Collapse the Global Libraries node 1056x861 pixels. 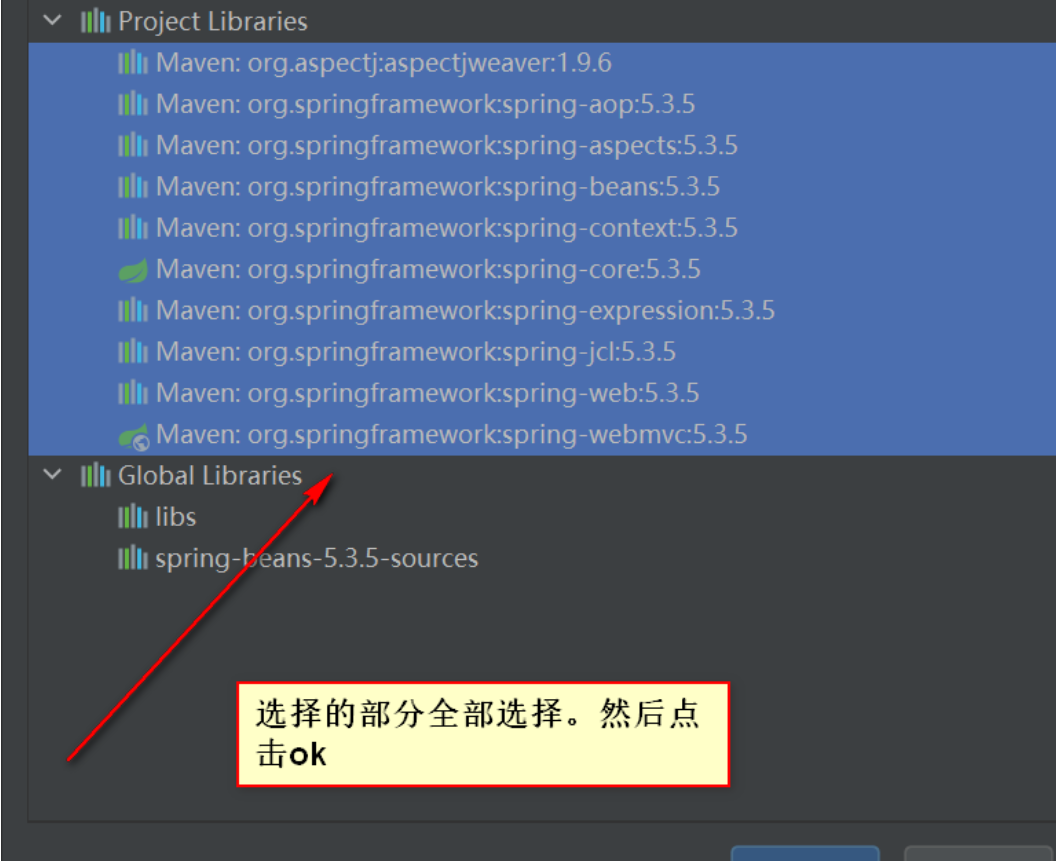(52, 475)
